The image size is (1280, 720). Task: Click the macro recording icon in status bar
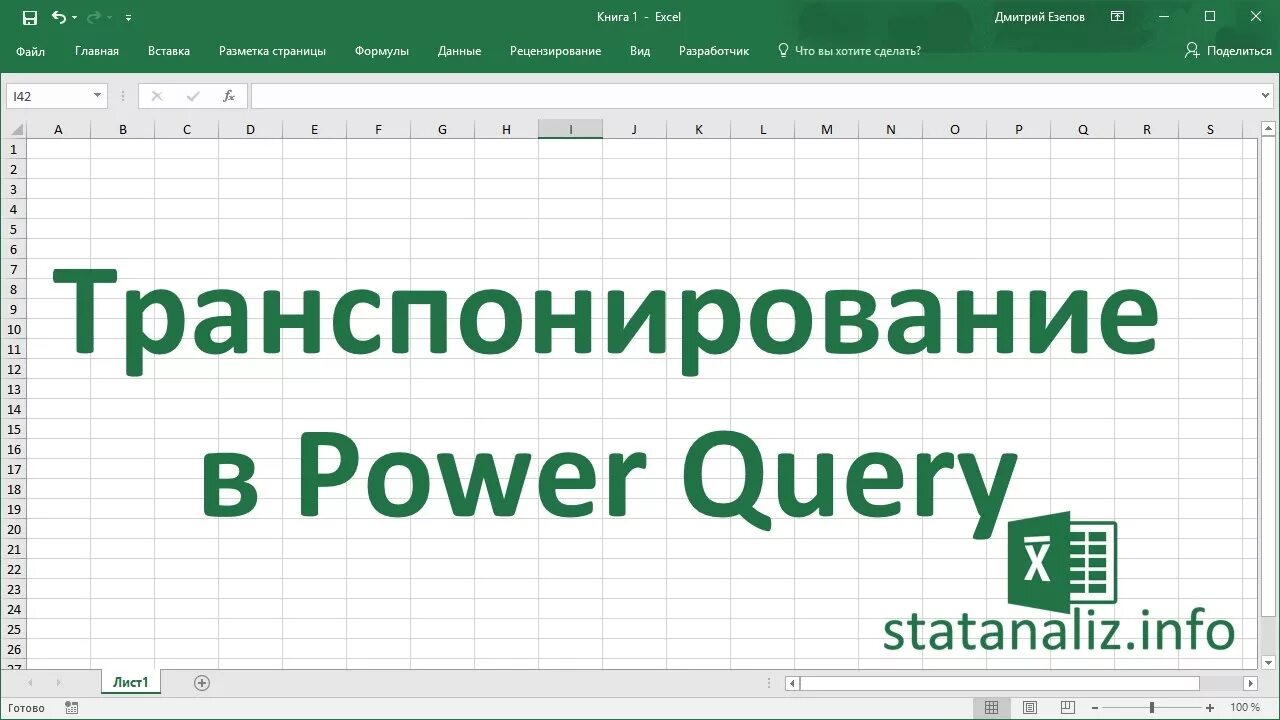(71, 708)
